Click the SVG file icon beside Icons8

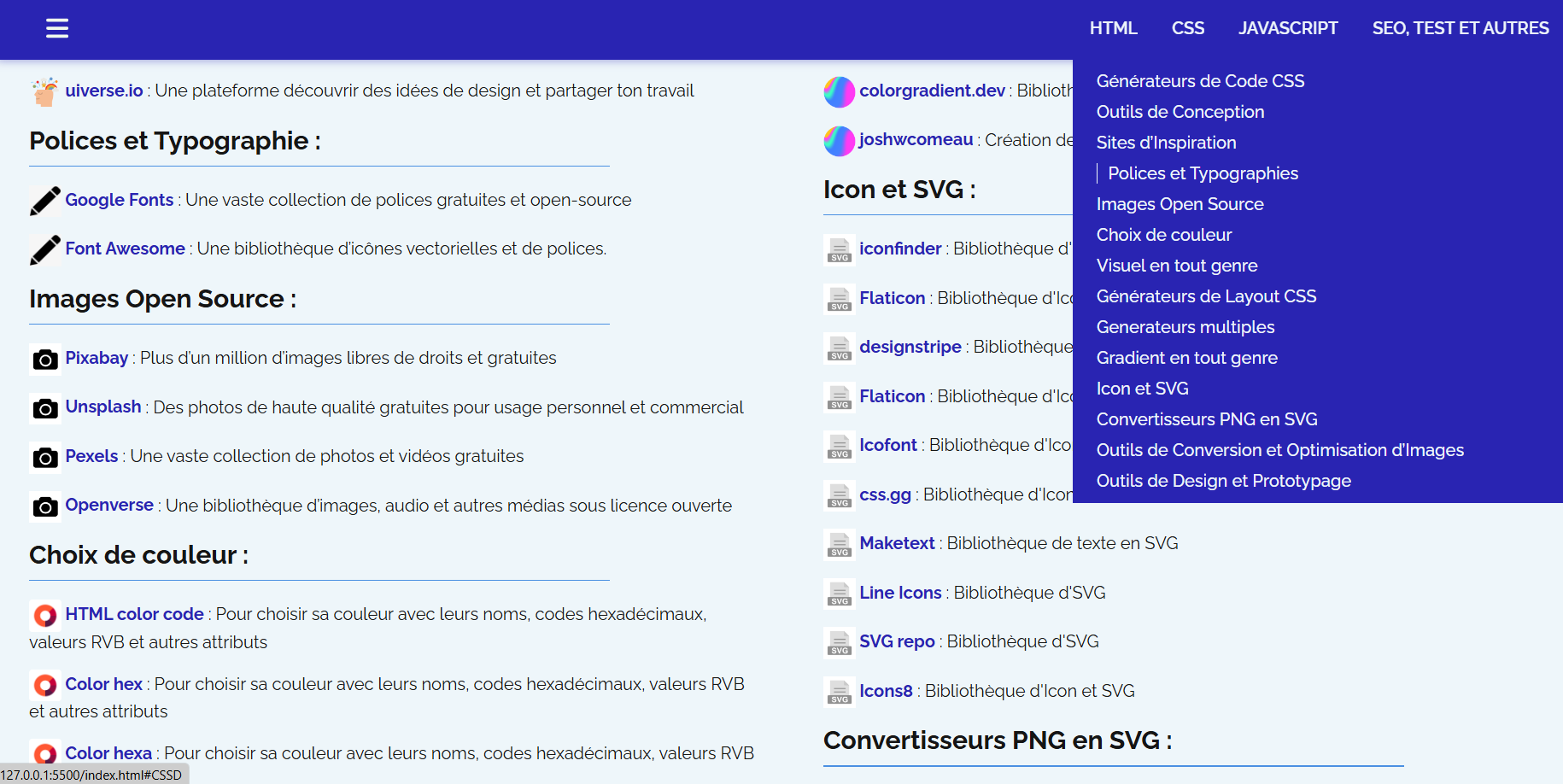tap(840, 692)
